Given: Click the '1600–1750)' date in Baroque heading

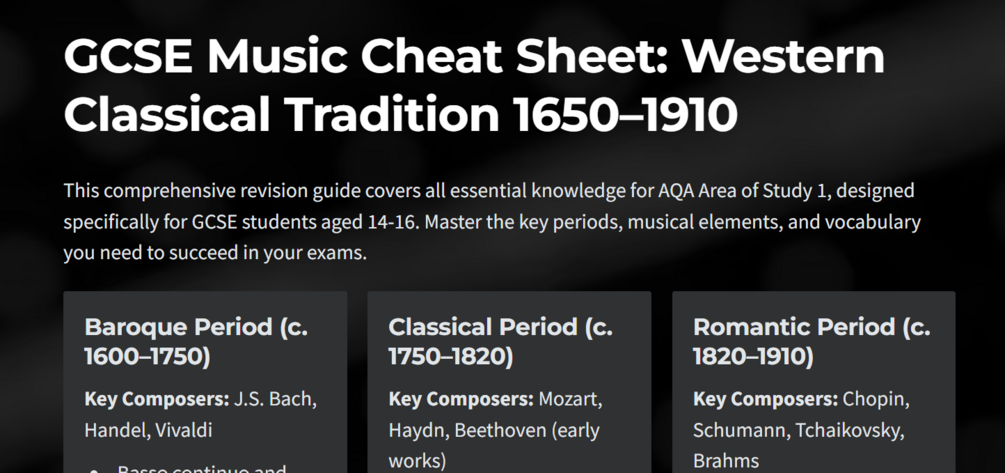Looking at the screenshot, I should (x=147, y=358).
